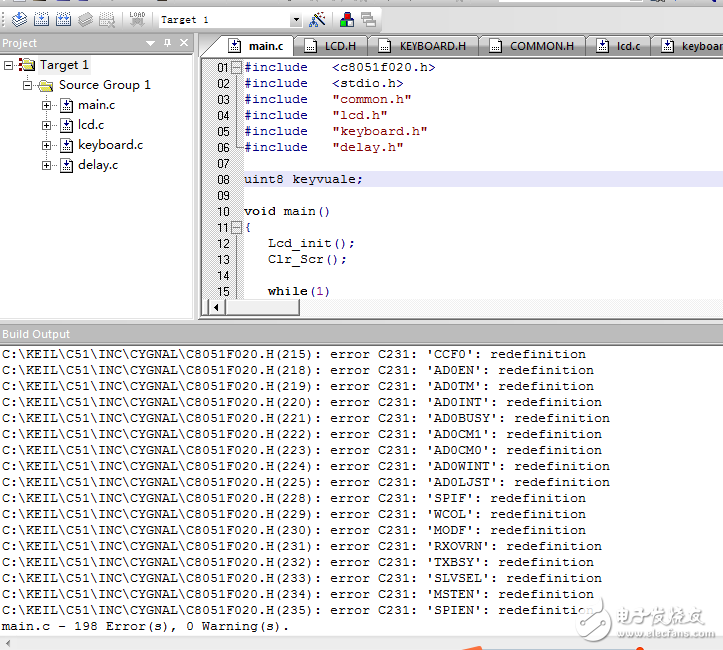Collapse the Target 1 tree node
This screenshot has width=723, height=650.
(x=9, y=65)
